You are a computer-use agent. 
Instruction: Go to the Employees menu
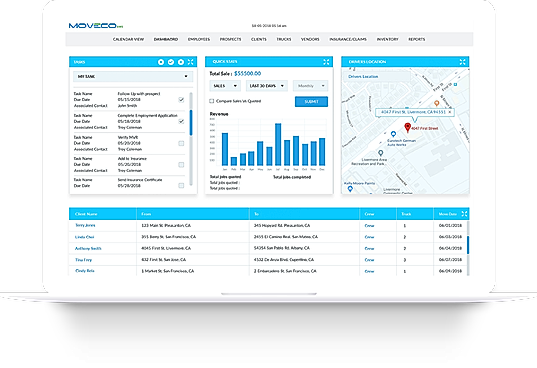(199, 39)
